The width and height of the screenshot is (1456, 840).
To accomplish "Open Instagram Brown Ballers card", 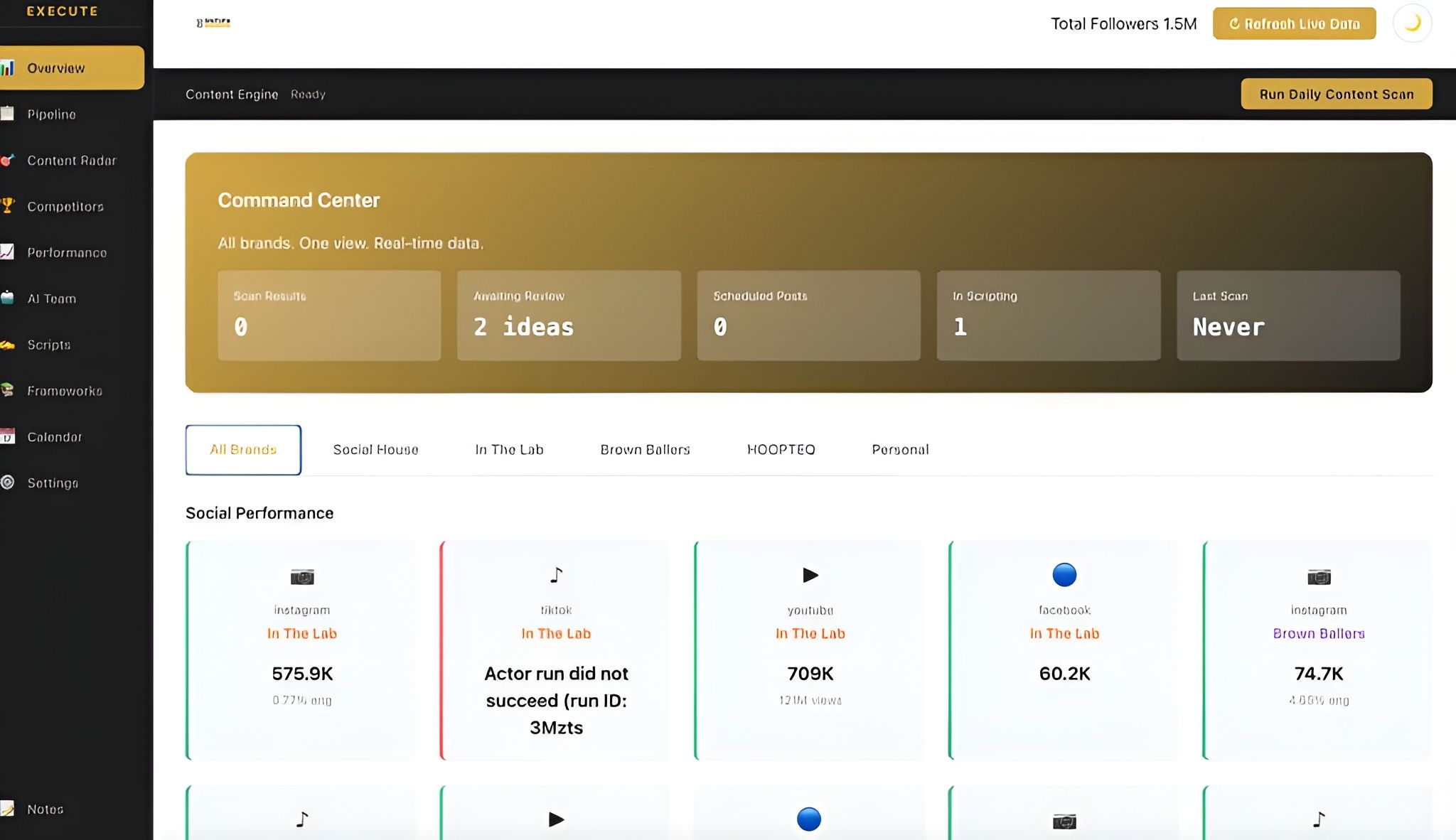I will coord(1318,650).
